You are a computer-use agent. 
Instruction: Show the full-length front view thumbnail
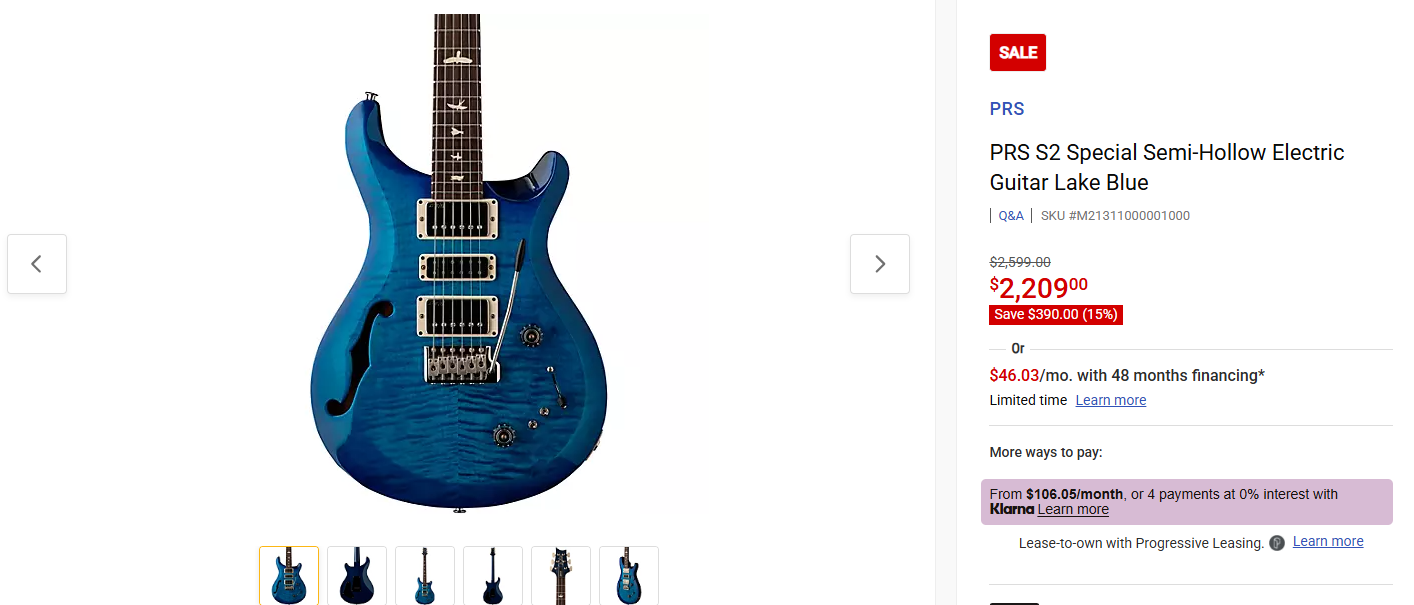(425, 576)
